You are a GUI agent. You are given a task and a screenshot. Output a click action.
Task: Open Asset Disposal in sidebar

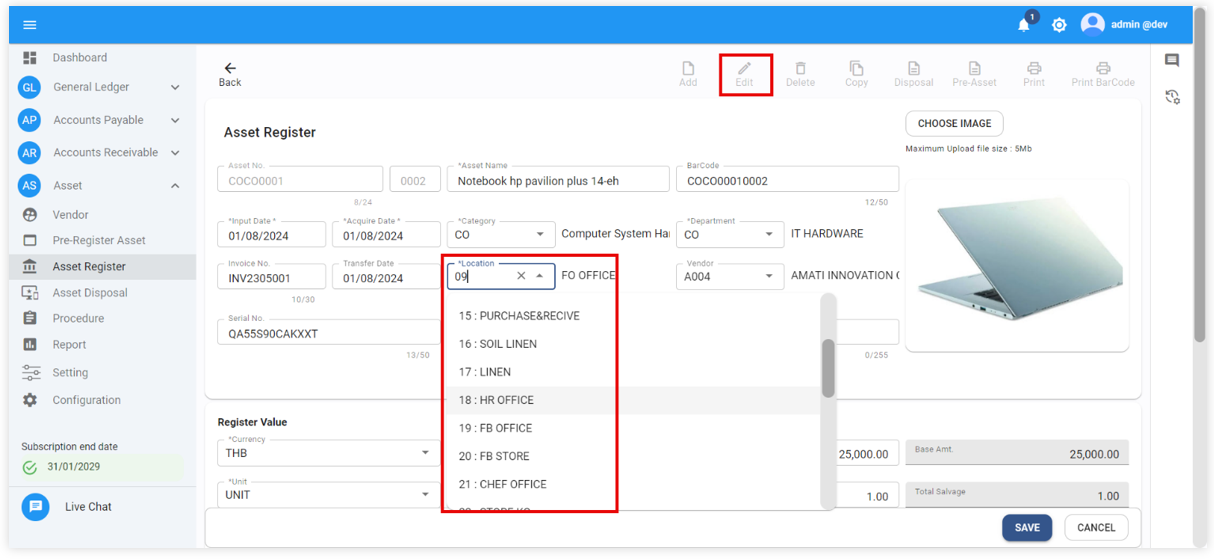click(x=90, y=293)
